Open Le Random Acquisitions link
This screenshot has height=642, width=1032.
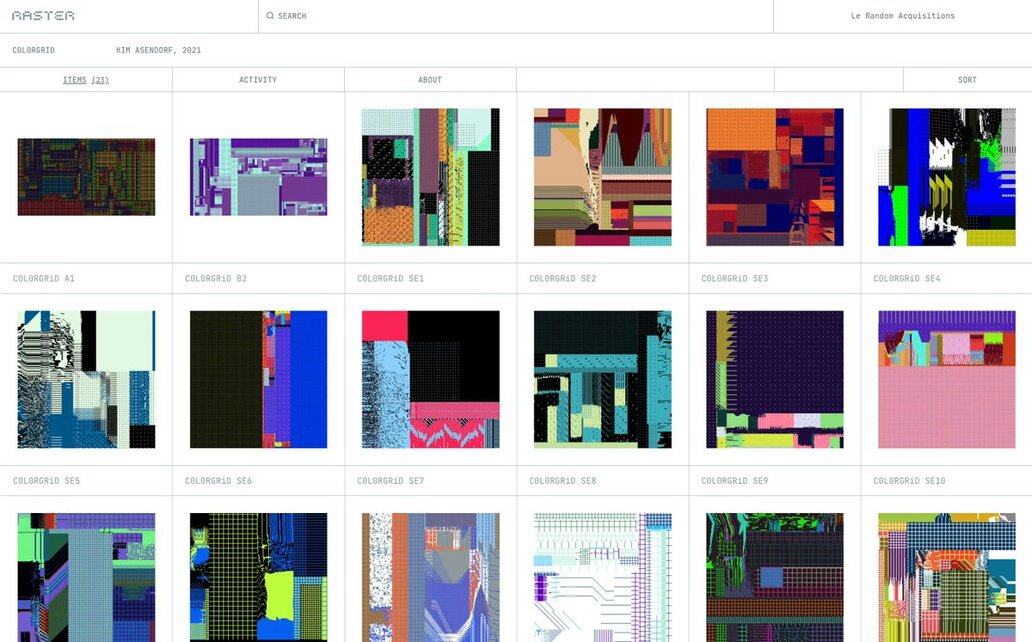(x=902, y=16)
